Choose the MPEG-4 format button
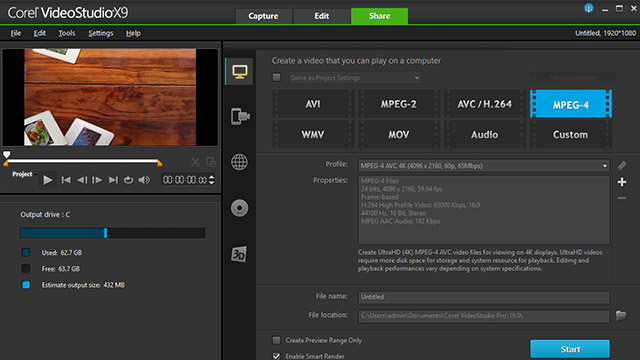 coord(571,104)
